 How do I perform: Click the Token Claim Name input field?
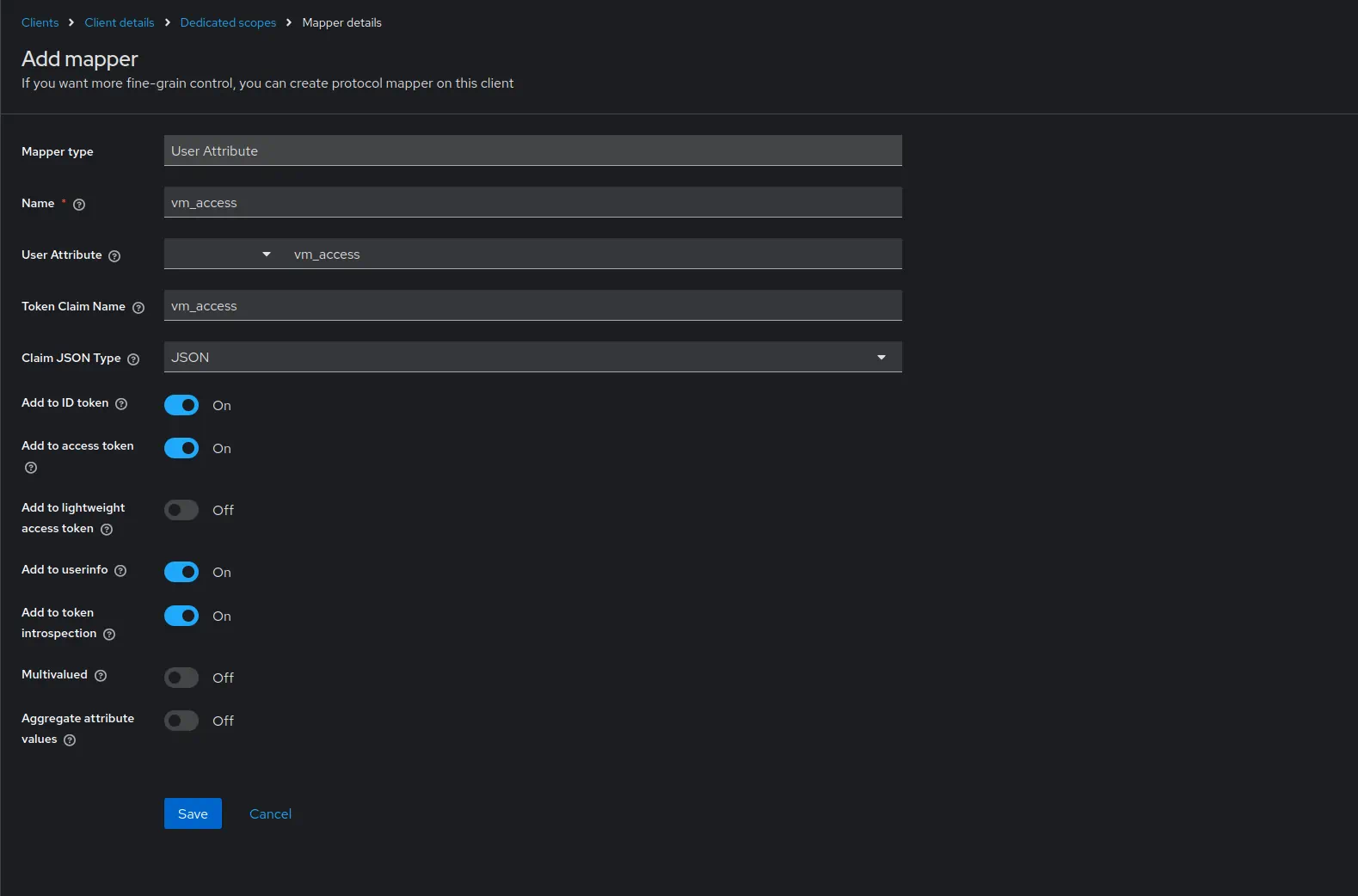[x=532, y=305]
